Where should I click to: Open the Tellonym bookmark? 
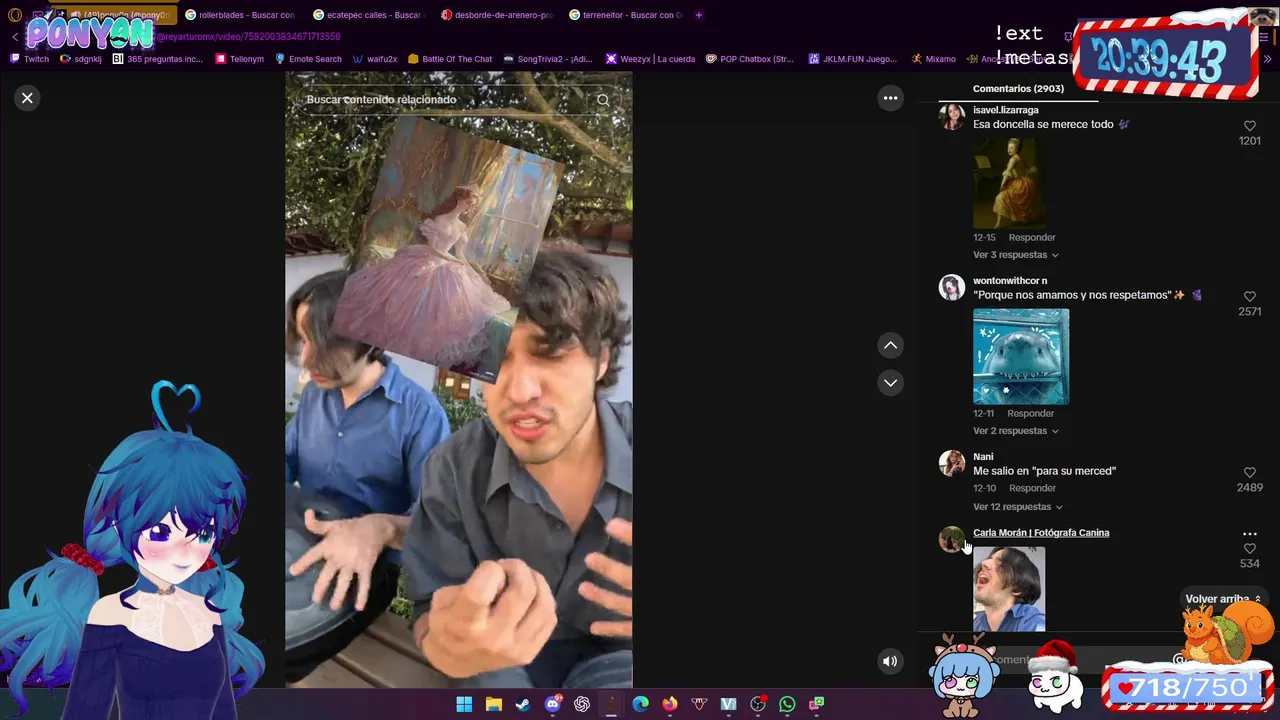[x=240, y=59]
